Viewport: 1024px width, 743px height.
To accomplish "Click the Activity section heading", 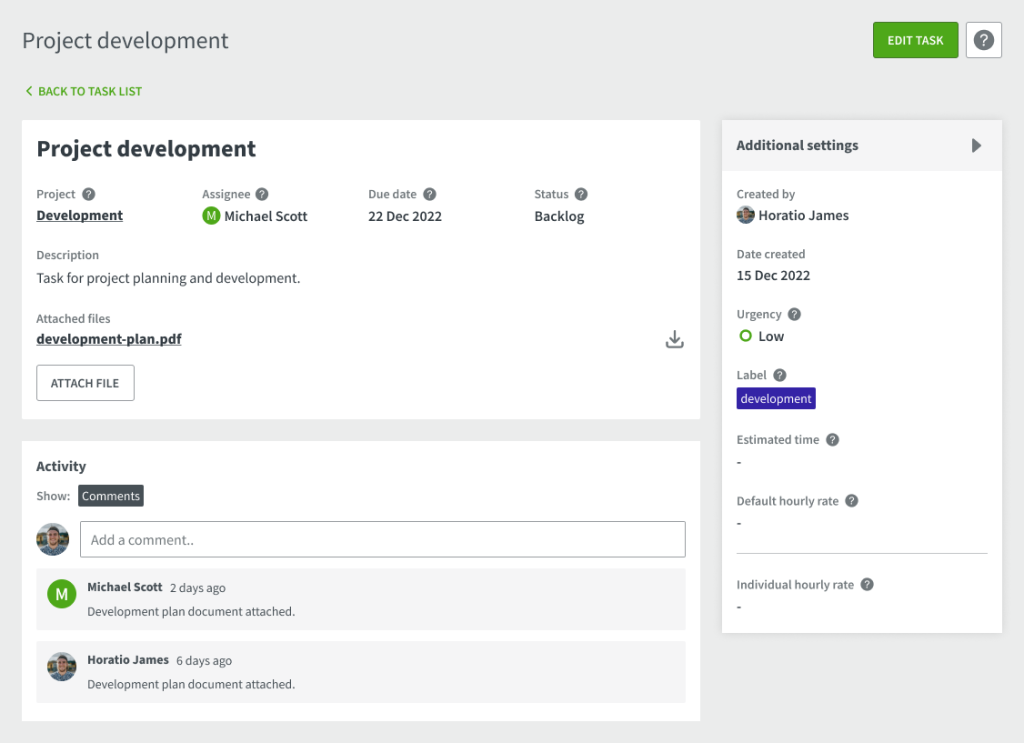I will pos(61,466).
